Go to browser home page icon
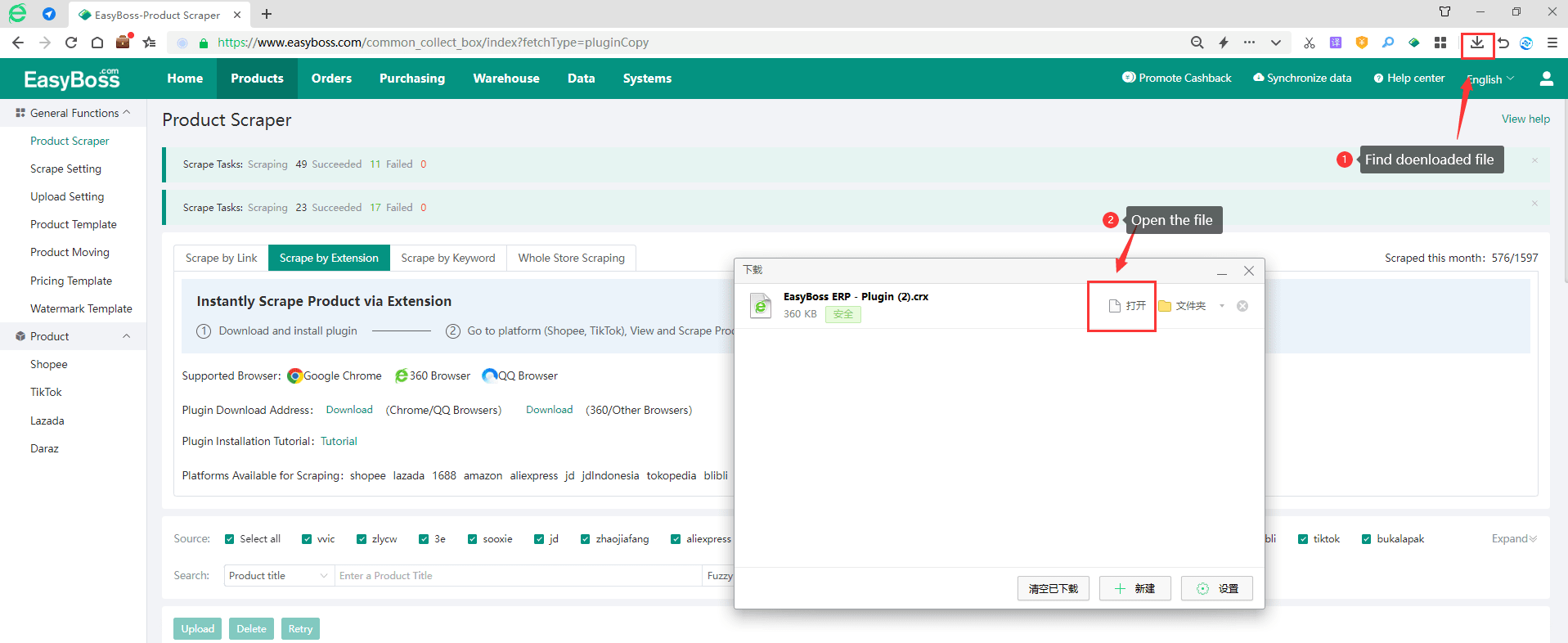Viewport: 1568px width, 643px height. [x=97, y=43]
